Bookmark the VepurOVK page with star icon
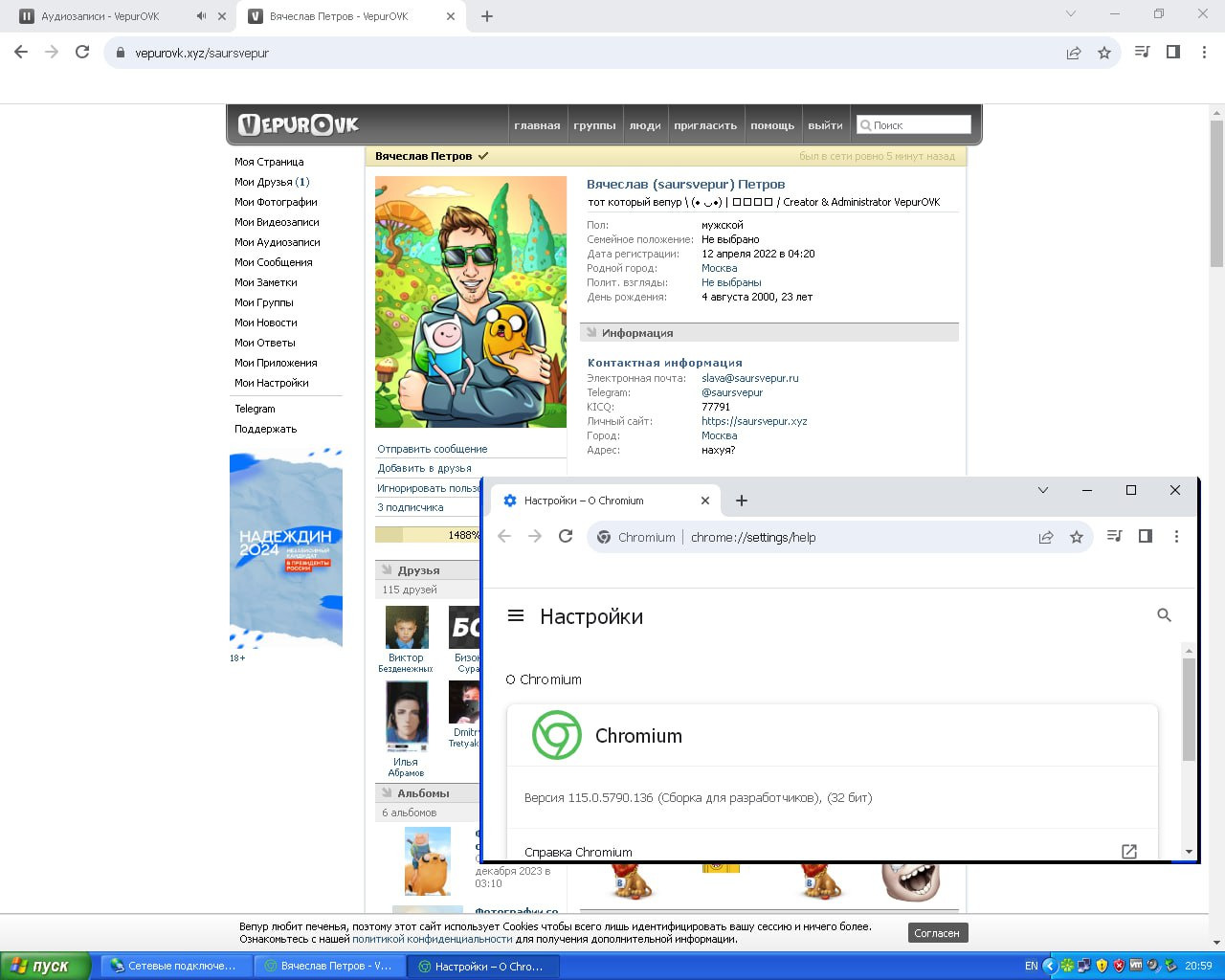Image resolution: width=1225 pixels, height=980 pixels. [x=1104, y=53]
